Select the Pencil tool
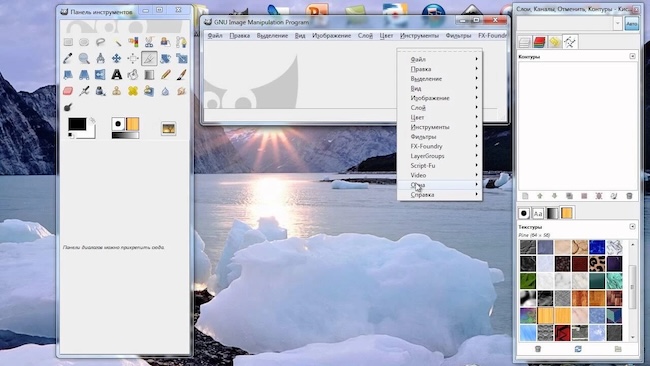 [x=165, y=75]
